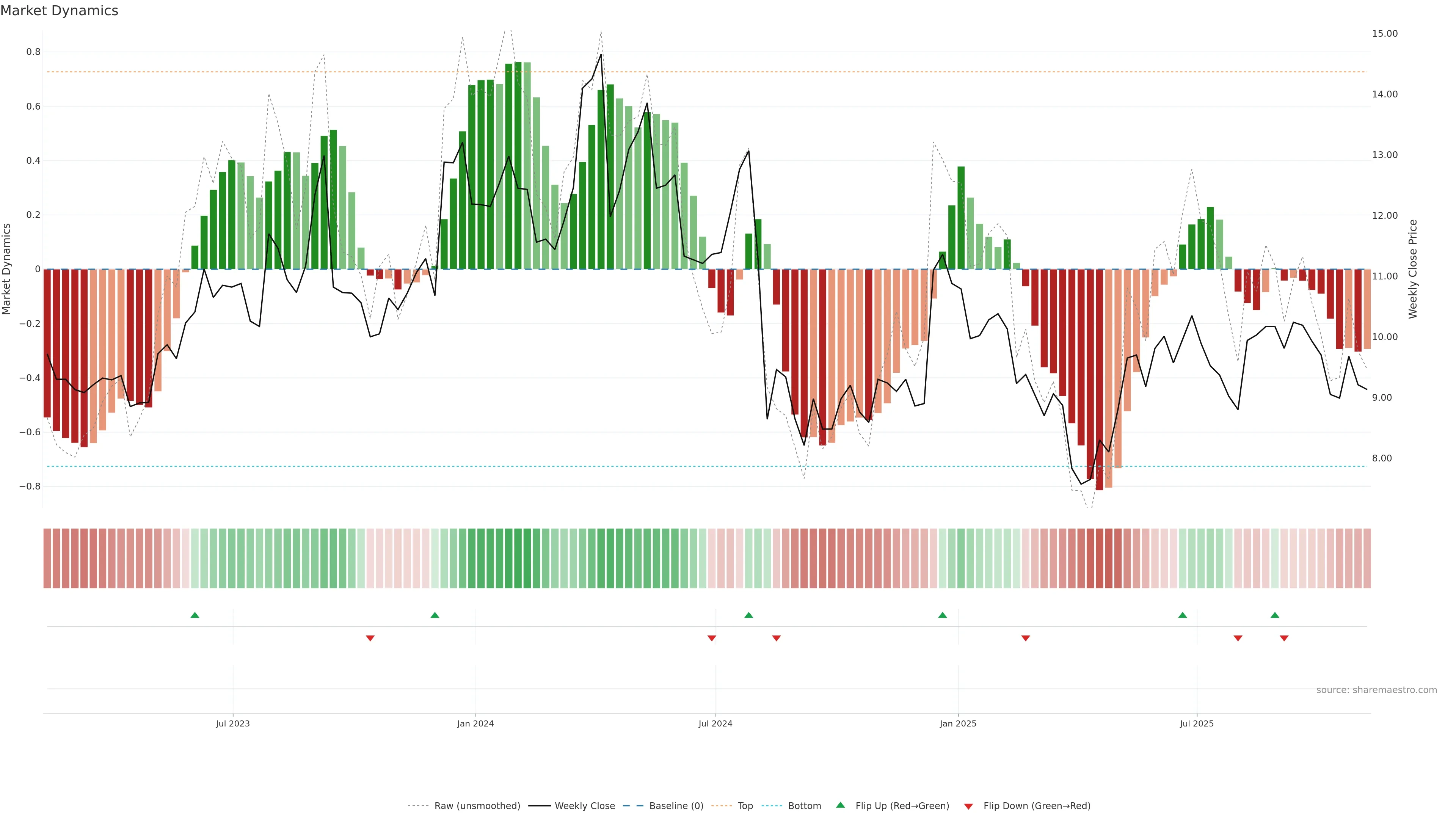Viewport: 1456px width, 819px height.
Task: Toggle the Weekly Close legend entry
Action: (584, 806)
